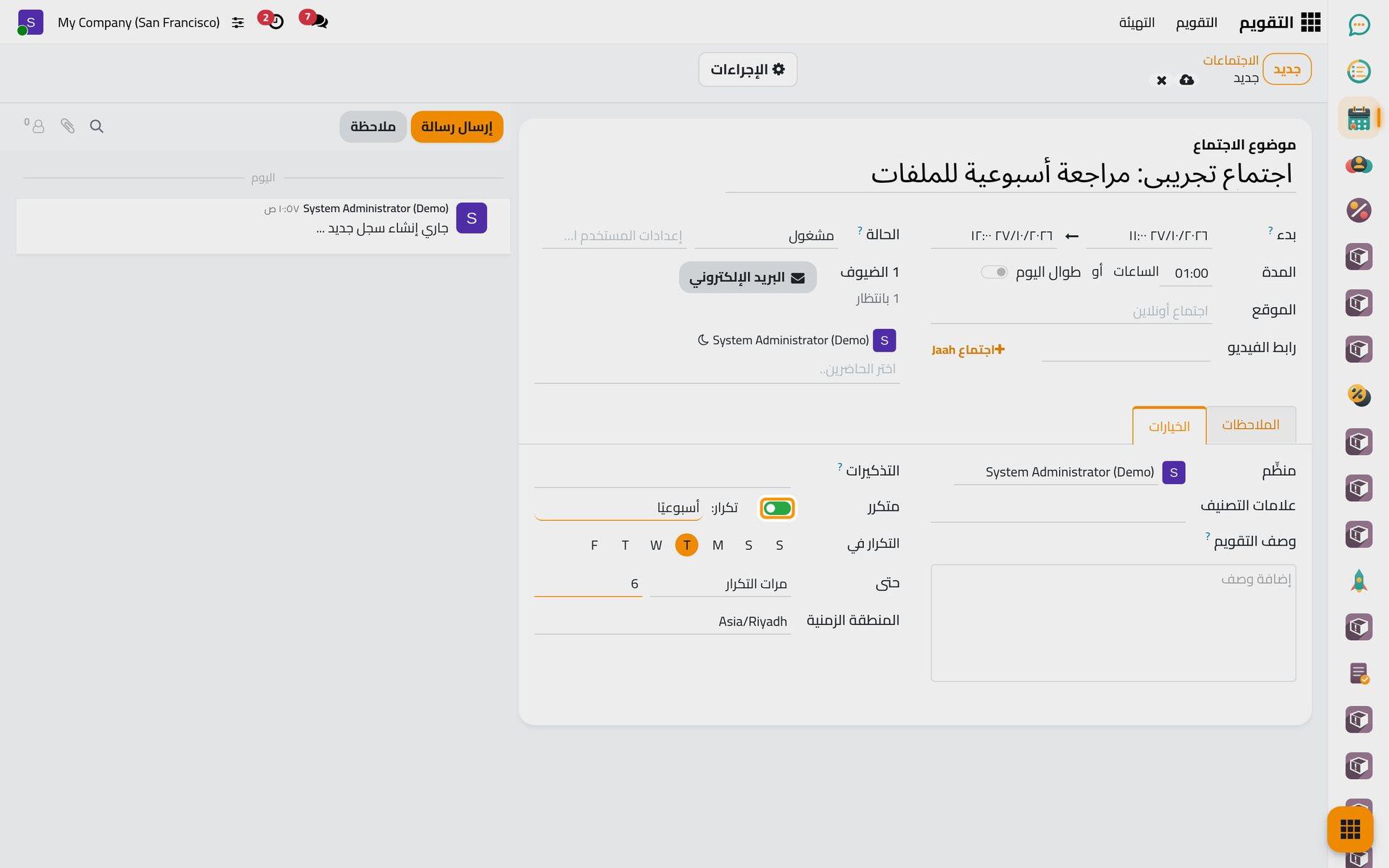Screen dimensions: 1389x868
Task: Open the Asia/Riyadh timezone dropdown
Action: [663, 621]
